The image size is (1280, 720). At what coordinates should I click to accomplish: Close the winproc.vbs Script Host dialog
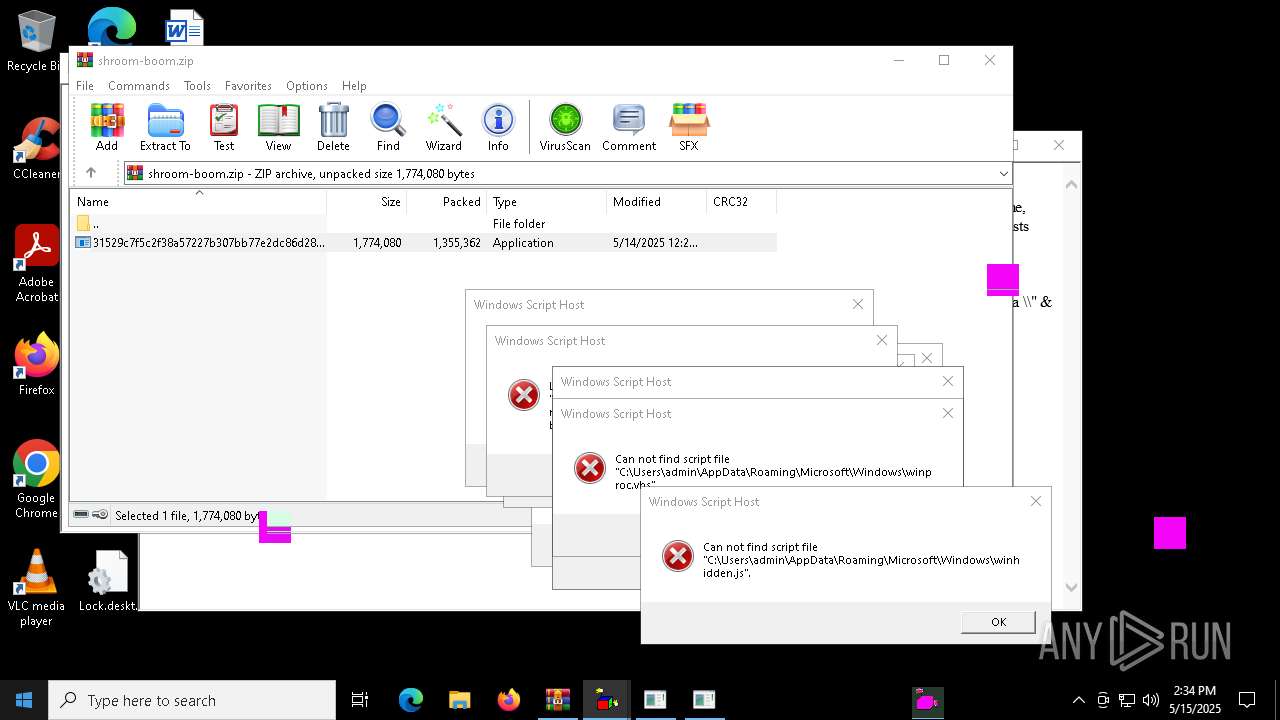[x=948, y=413]
